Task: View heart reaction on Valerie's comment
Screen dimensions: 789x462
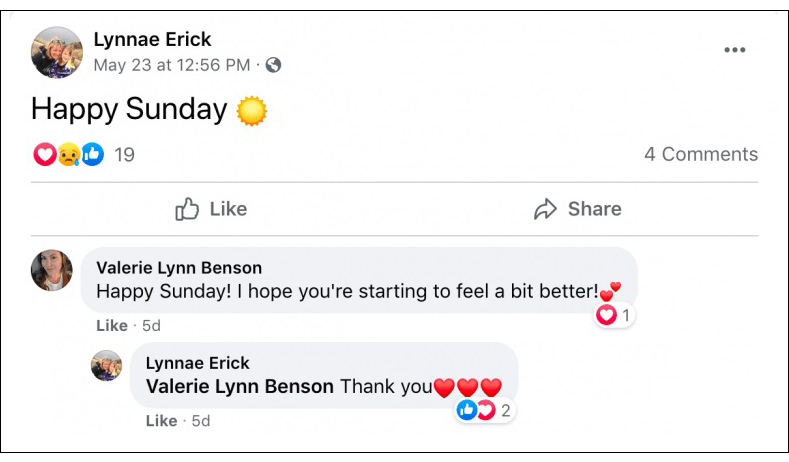Action: (x=613, y=316)
